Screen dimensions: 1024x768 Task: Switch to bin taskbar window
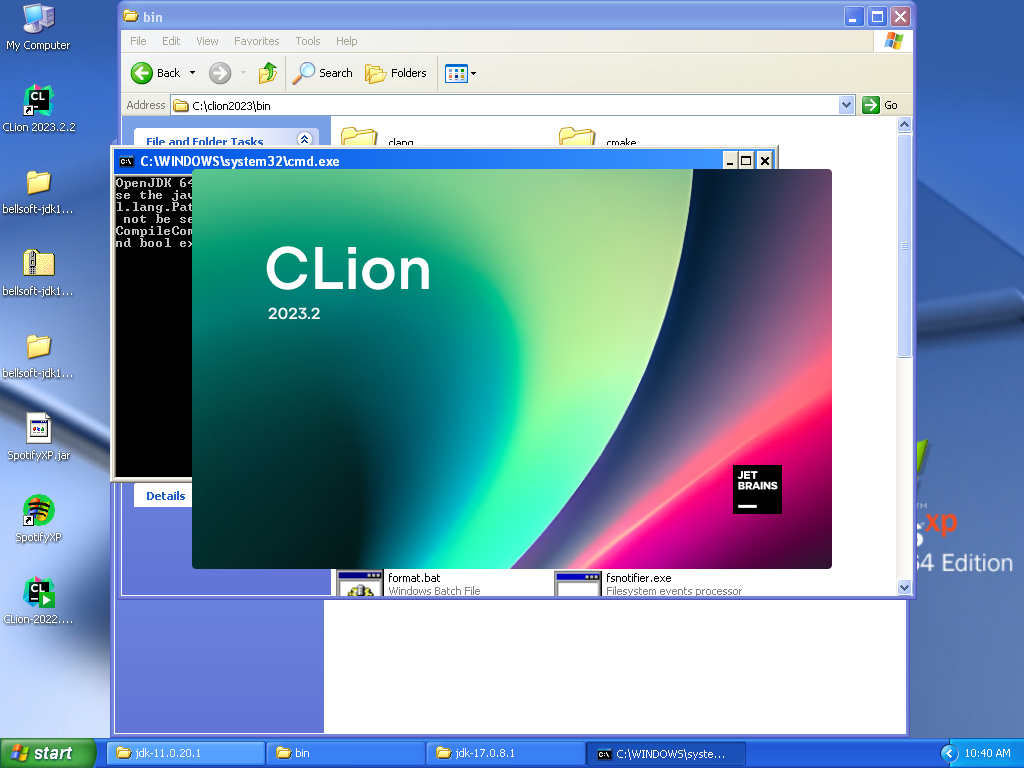point(346,753)
